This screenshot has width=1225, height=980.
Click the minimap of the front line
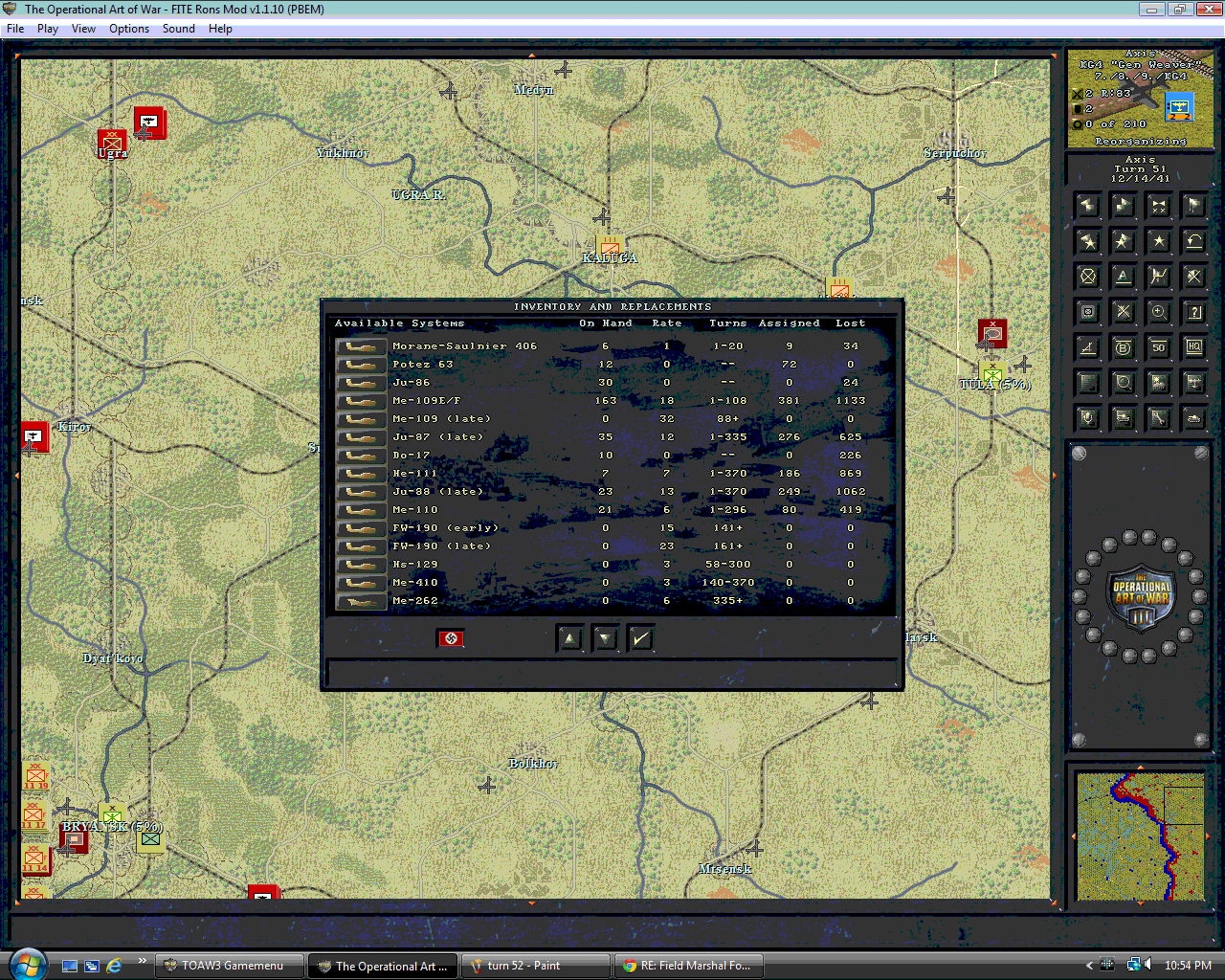point(1140,835)
